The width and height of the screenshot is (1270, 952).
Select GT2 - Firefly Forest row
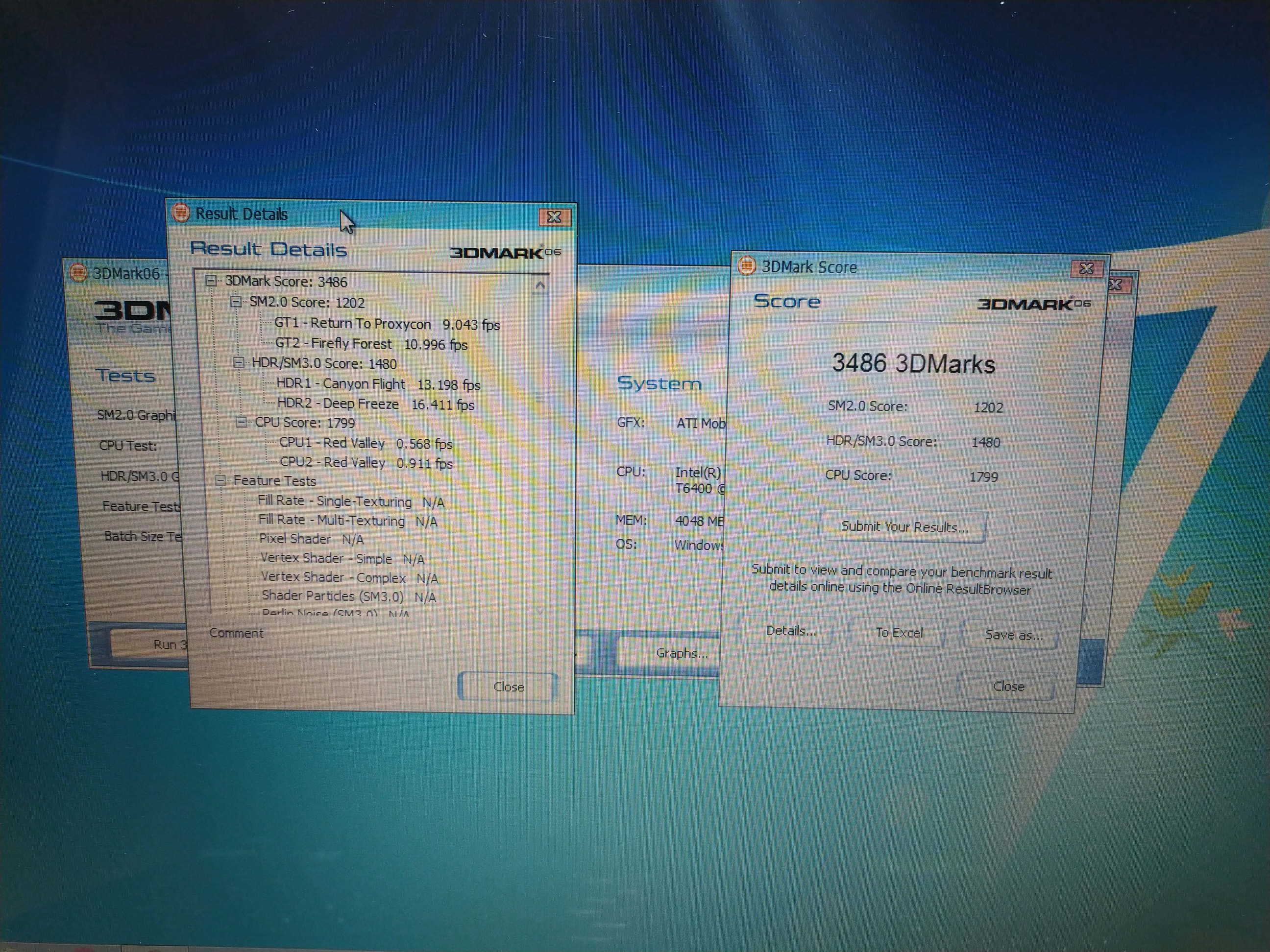coord(371,344)
